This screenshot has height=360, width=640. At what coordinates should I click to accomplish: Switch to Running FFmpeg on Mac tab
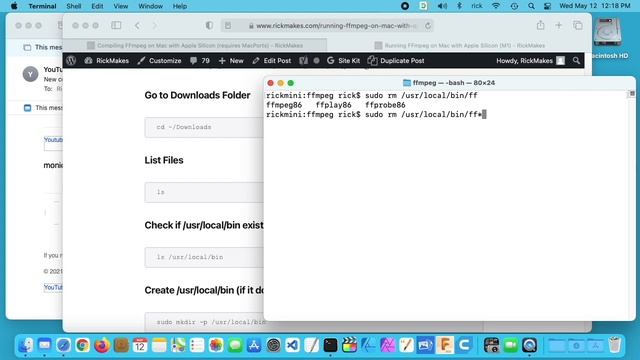[x=460, y=45]
